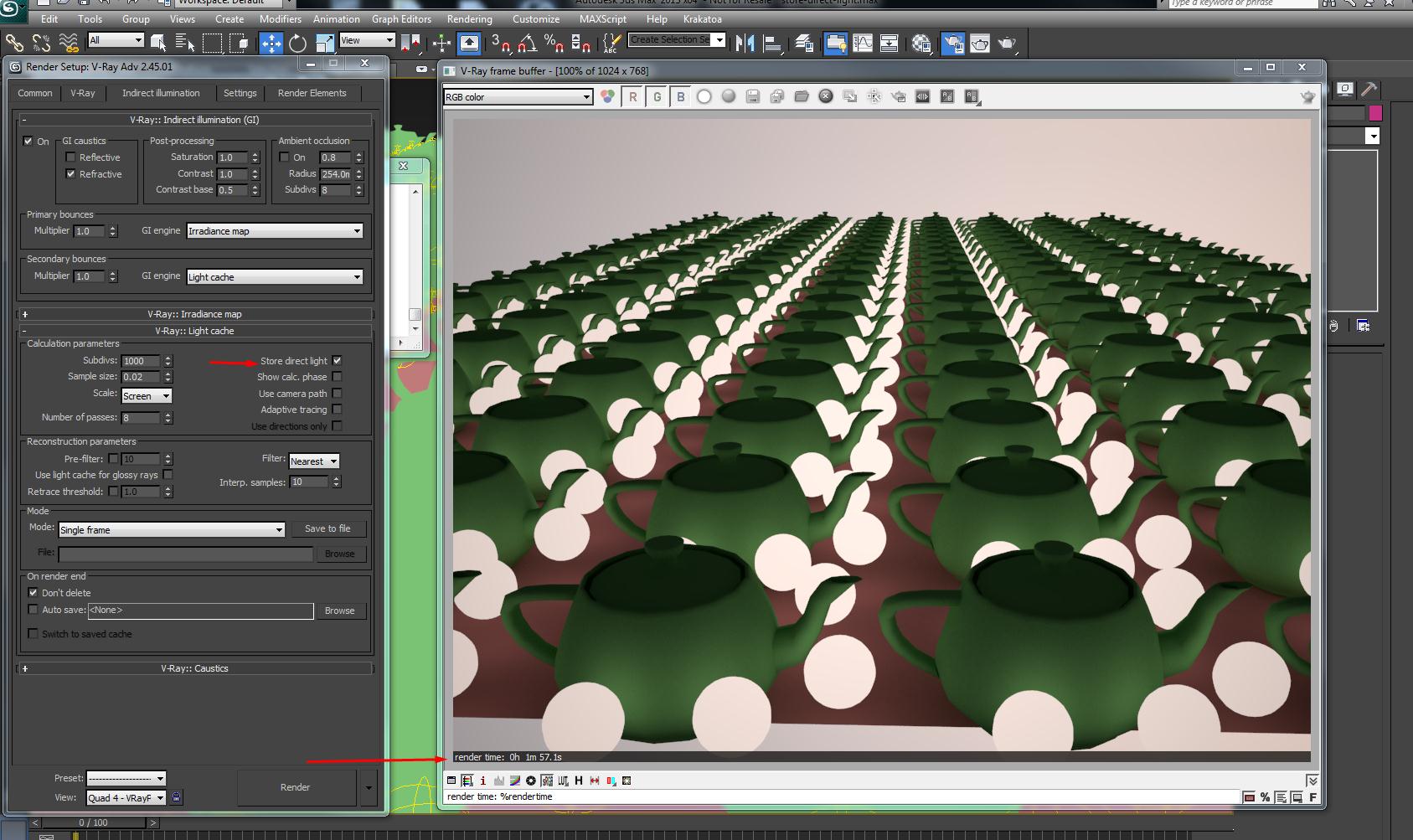Uncheck the Don't delete checkbox
Image resolution: width=1413 pixels, height=840 pixels.
tap(33, 592)
